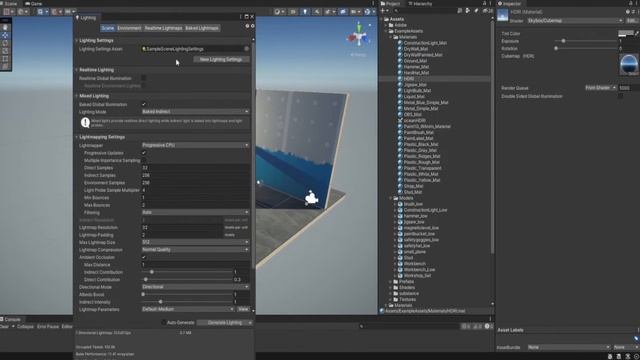Open the draw mode shading icon
The width and height of the screenshot is (640, 360).
tap(278, 12)
